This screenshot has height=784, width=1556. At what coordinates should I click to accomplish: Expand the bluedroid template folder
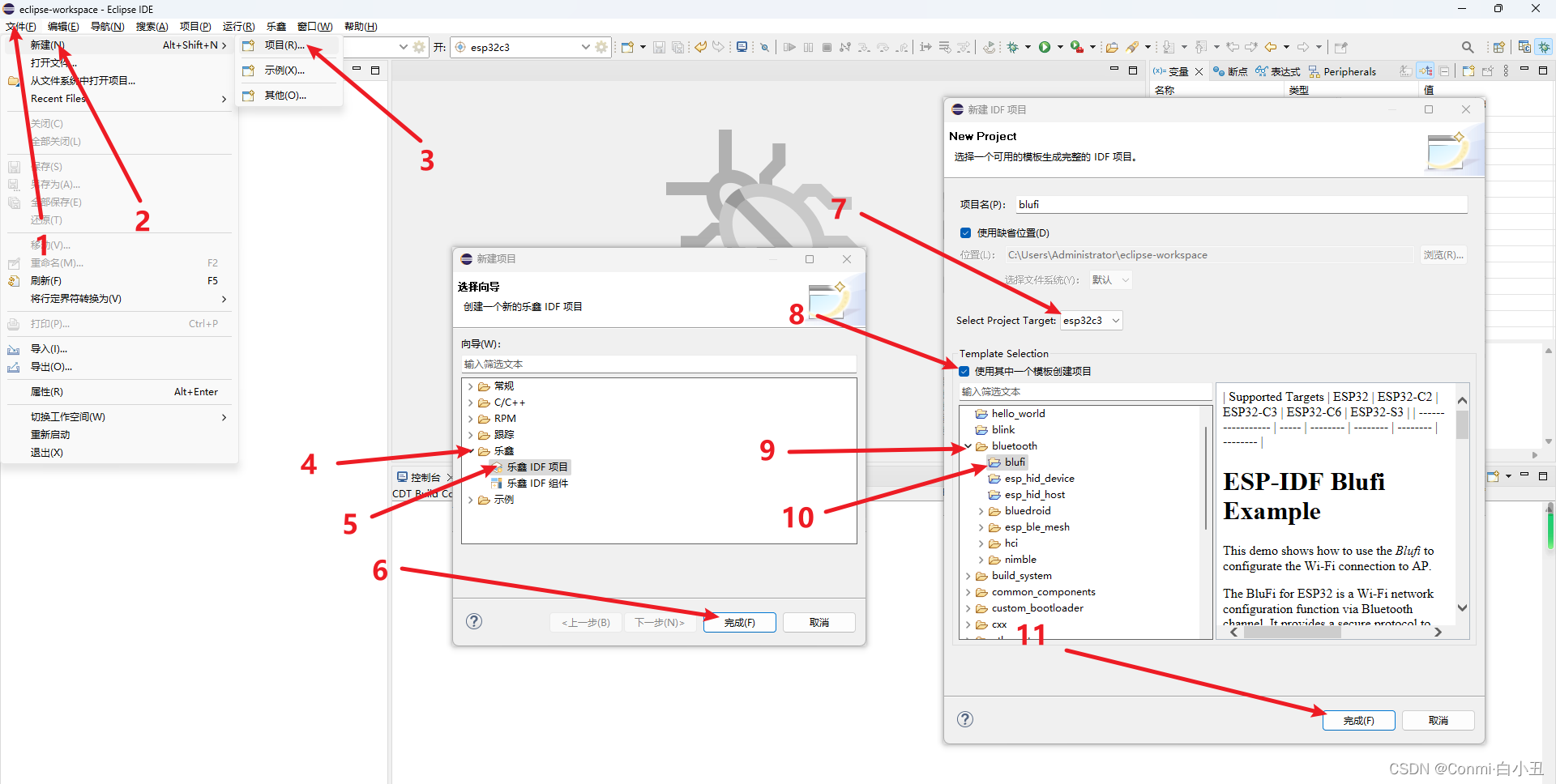coord(981,511)
